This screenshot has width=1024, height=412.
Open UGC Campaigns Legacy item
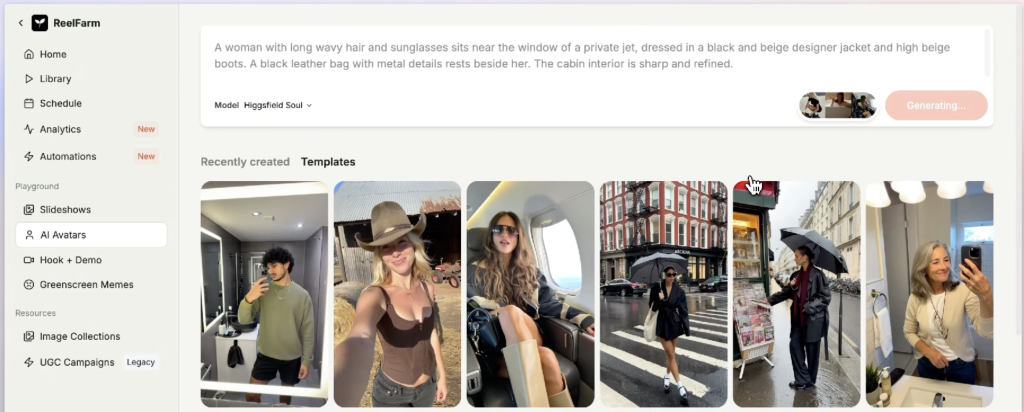[x=91, y=362]
